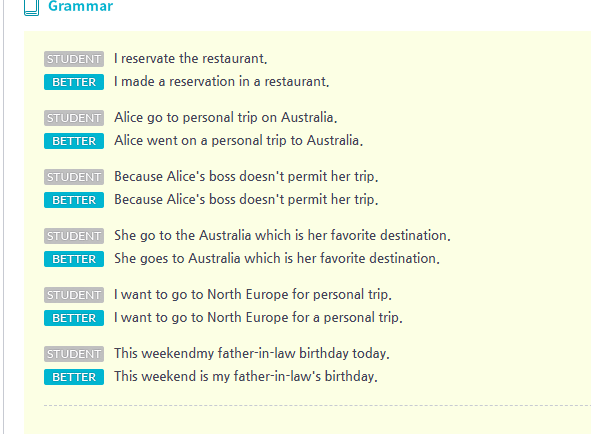Click BETTER badge beside 'She goes to Australia'
Screen dimensions: 591x434
point(74,259)
